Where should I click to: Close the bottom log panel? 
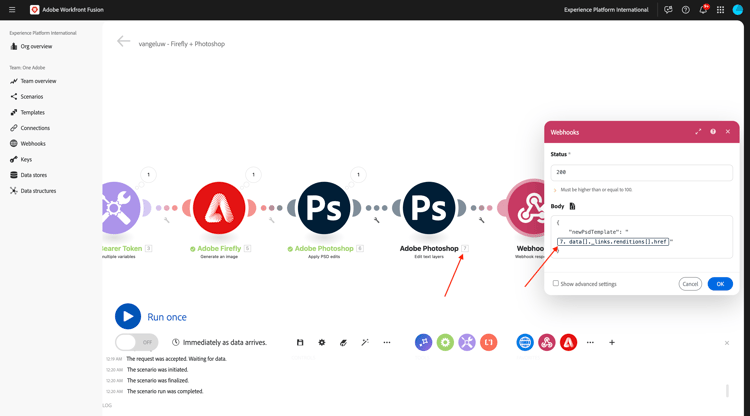pos(727,343)
